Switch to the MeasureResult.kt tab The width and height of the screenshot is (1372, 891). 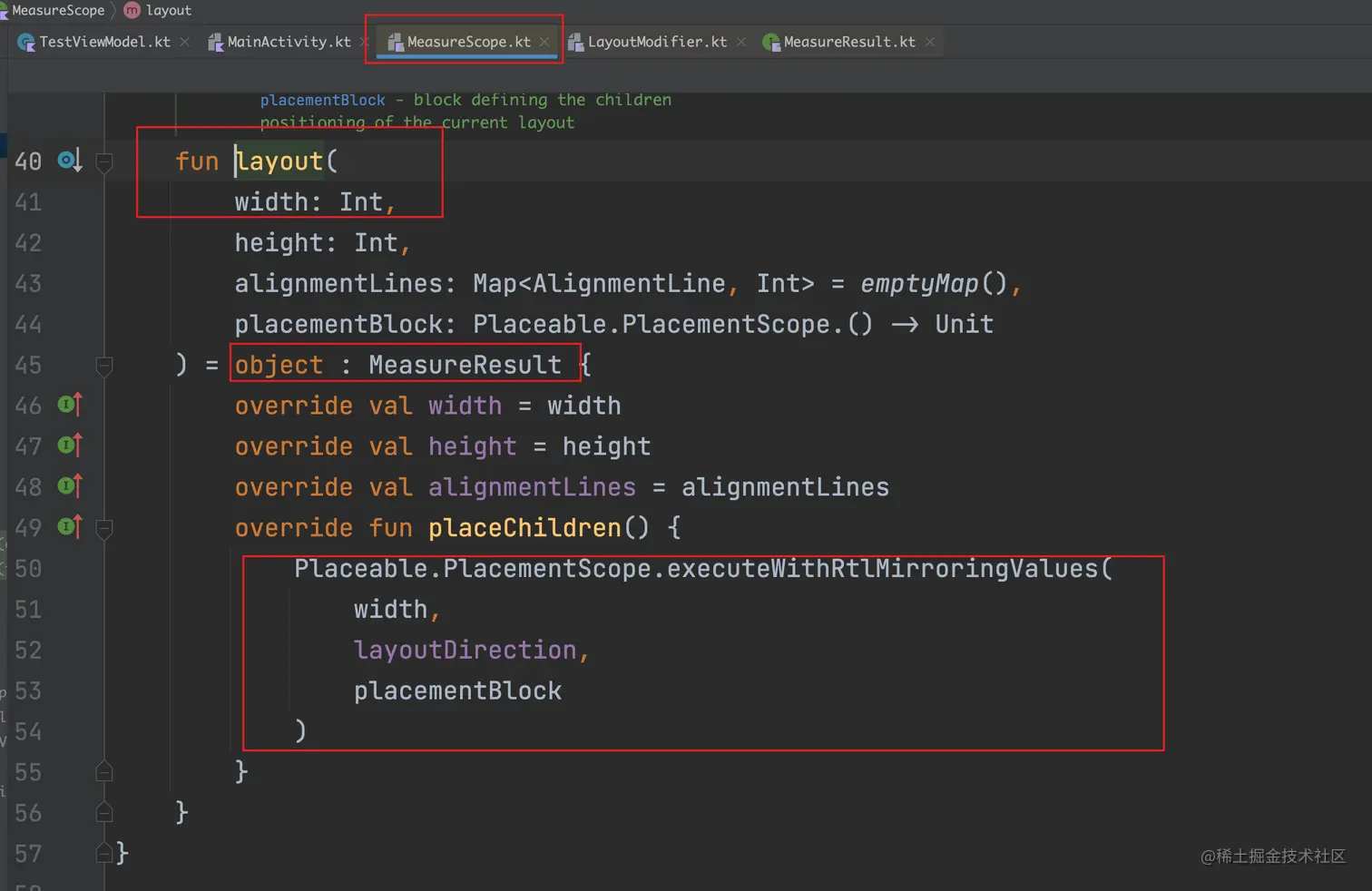[x=849, y=42]
